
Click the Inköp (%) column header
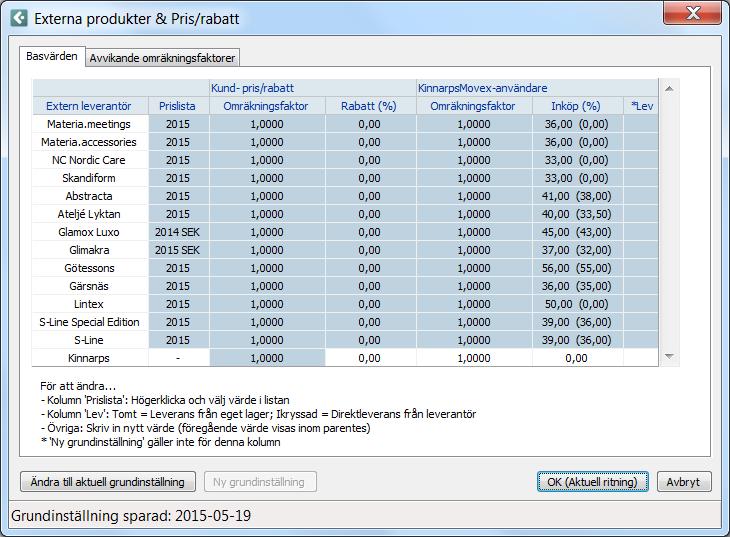tap(578, 106)
